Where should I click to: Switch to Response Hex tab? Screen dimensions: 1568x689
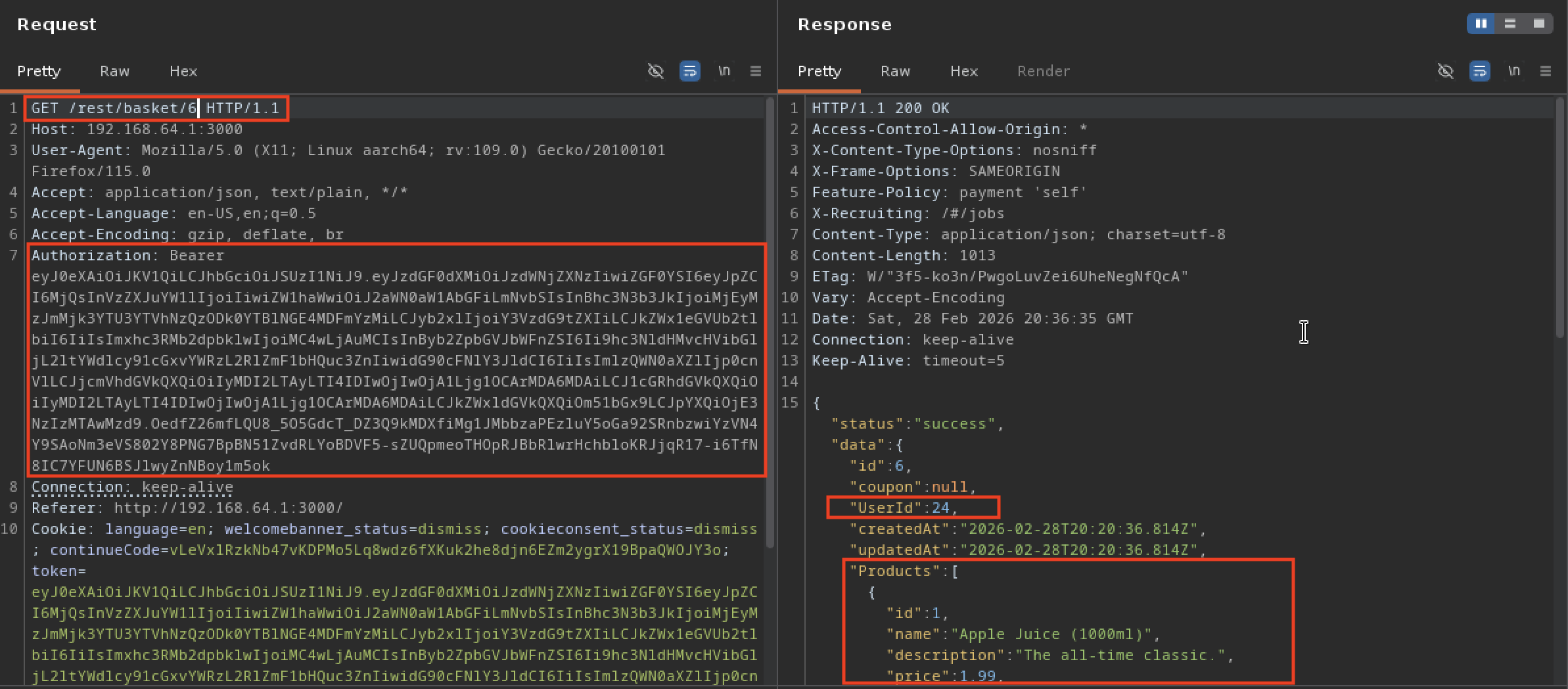coord(964,71)
